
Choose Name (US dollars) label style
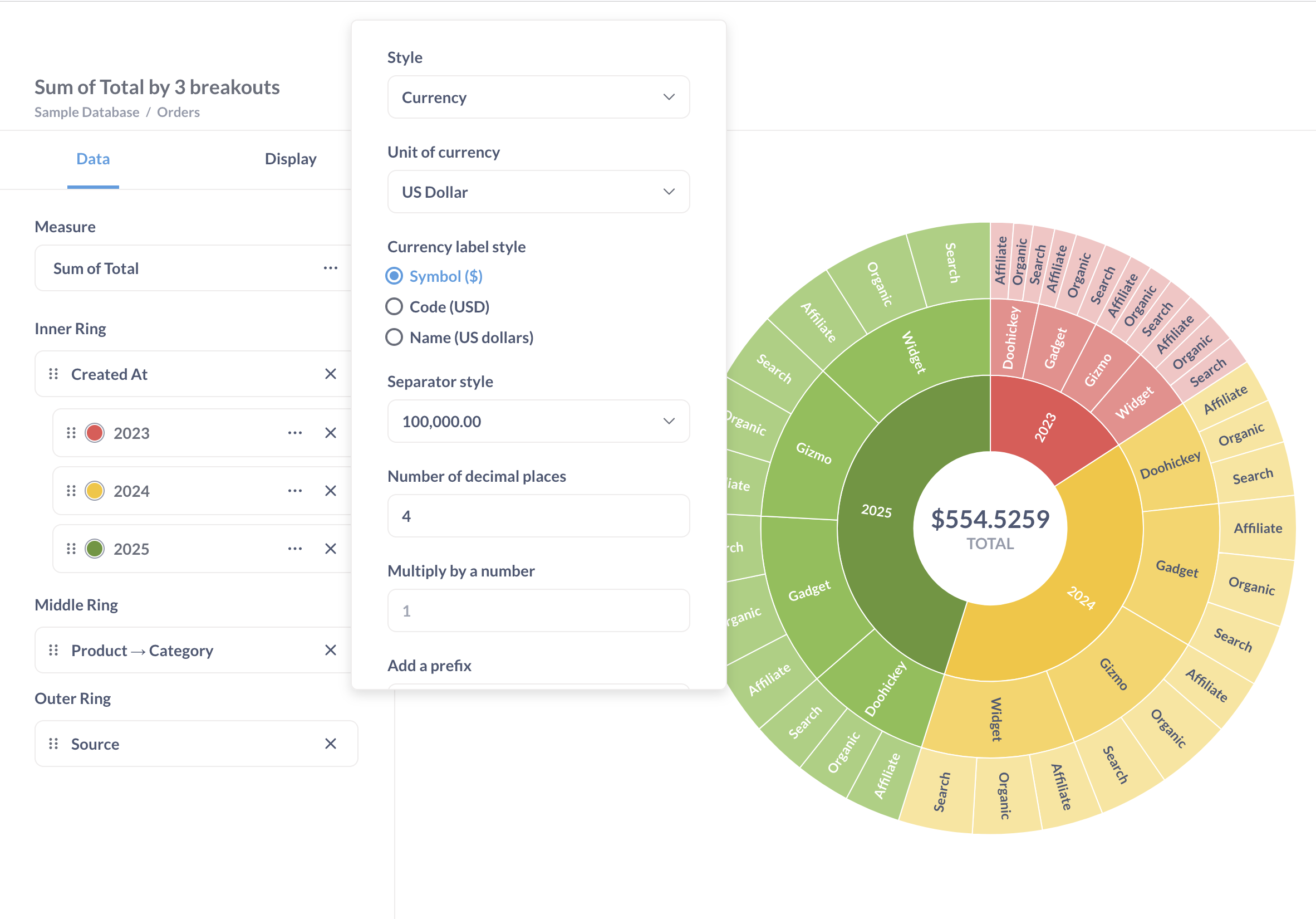pyautogui.click(x=394, y=337)
